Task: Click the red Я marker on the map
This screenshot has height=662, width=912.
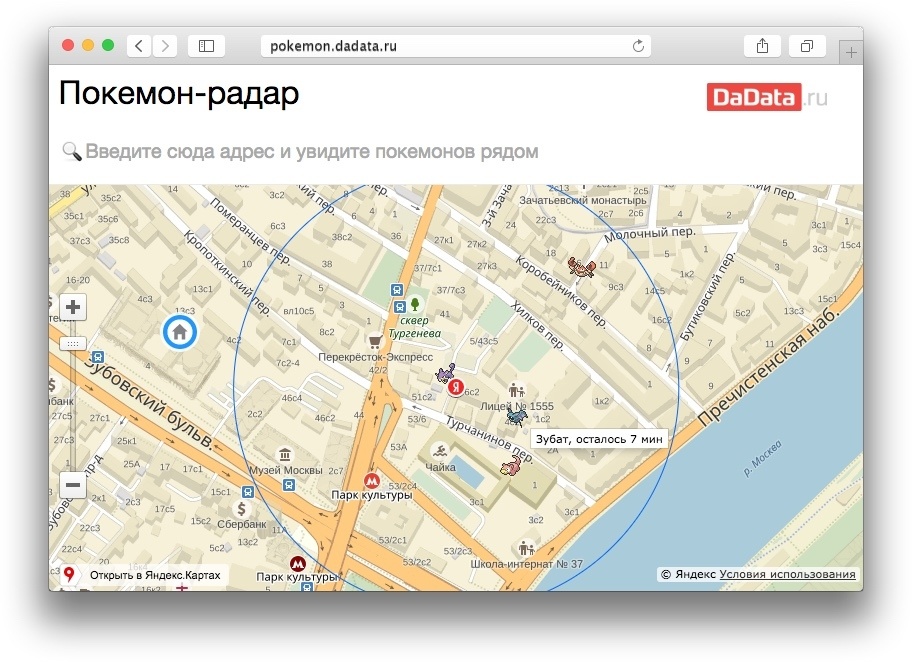Action: (x=455, y=385)
